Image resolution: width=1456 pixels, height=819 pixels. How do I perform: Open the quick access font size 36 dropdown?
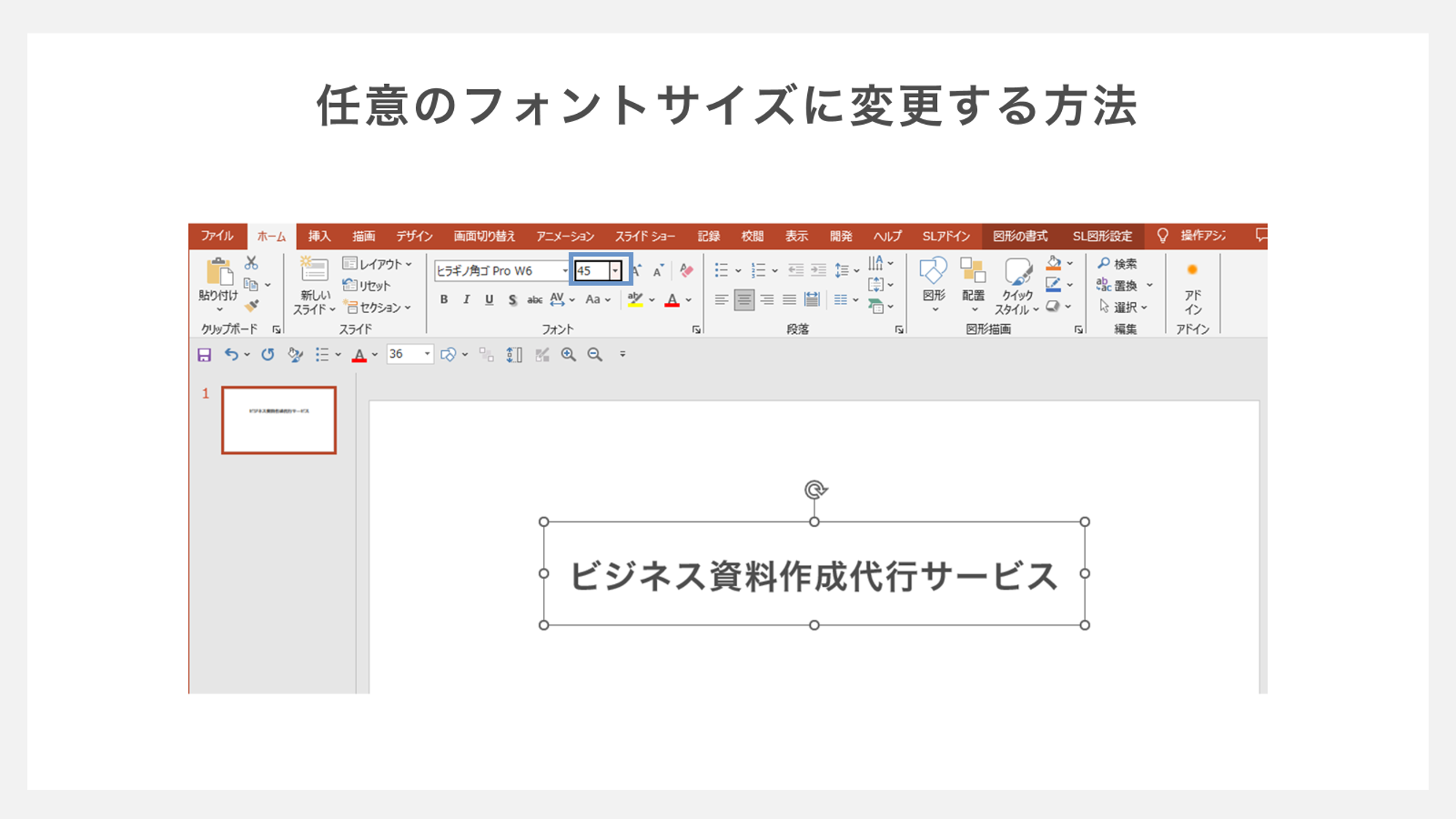coord(427,354)
